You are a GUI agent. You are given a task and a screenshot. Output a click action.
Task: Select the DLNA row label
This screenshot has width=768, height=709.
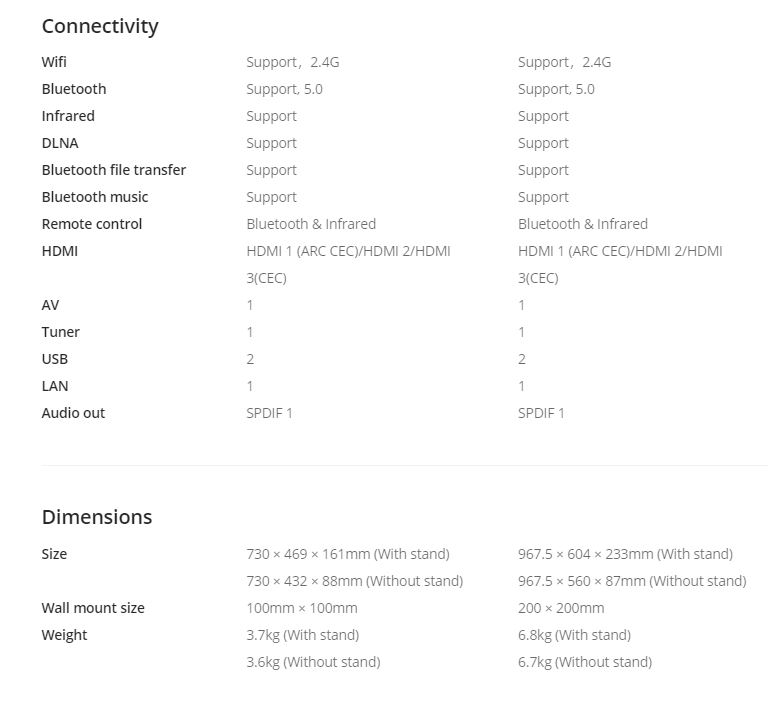point(60,143)
